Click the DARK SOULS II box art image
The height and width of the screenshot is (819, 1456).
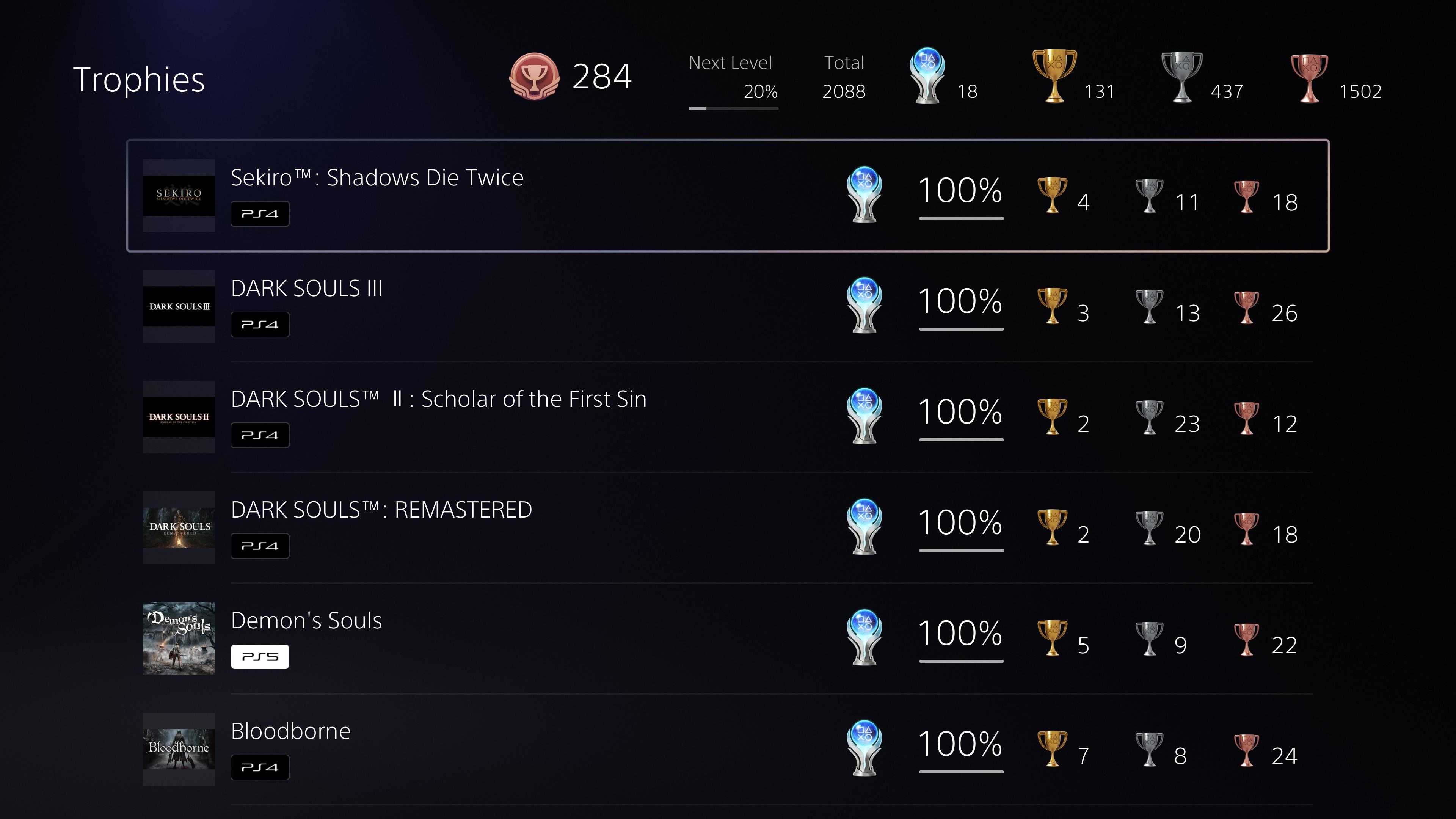179,417
